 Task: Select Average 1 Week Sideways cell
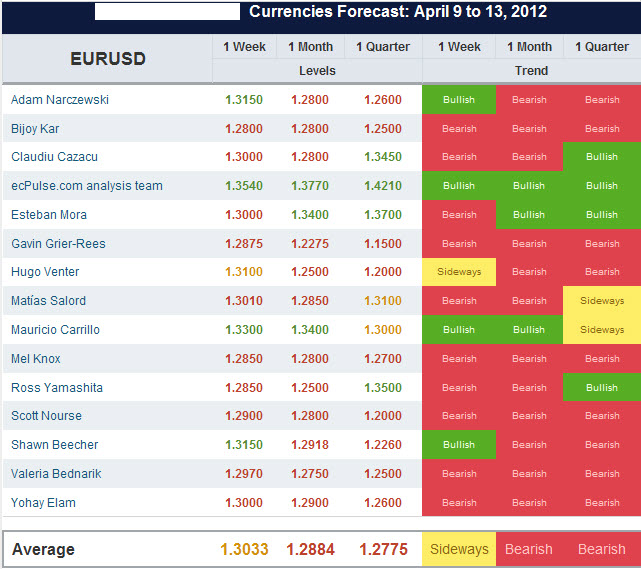(x=459, y=549)
